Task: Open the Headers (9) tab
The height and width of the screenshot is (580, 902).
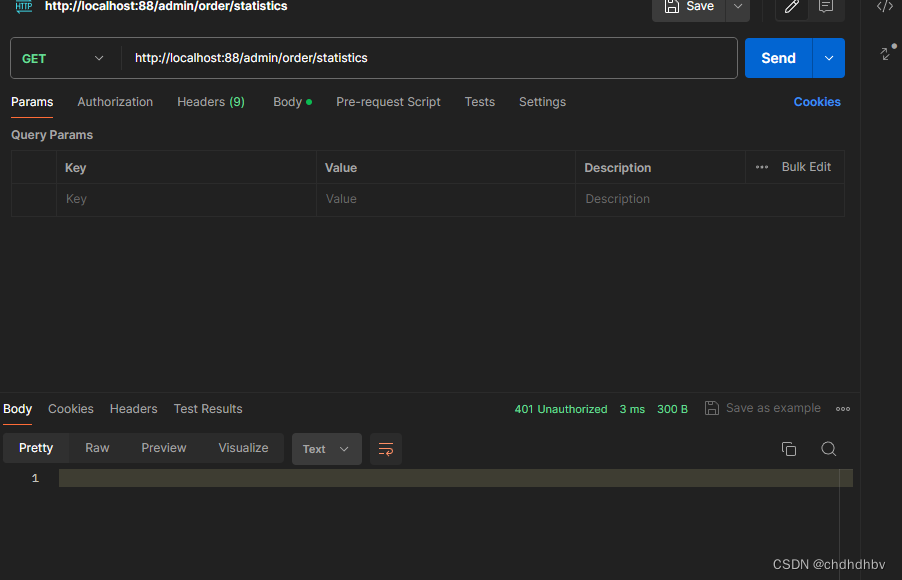Action: click(x=211, y=102)
